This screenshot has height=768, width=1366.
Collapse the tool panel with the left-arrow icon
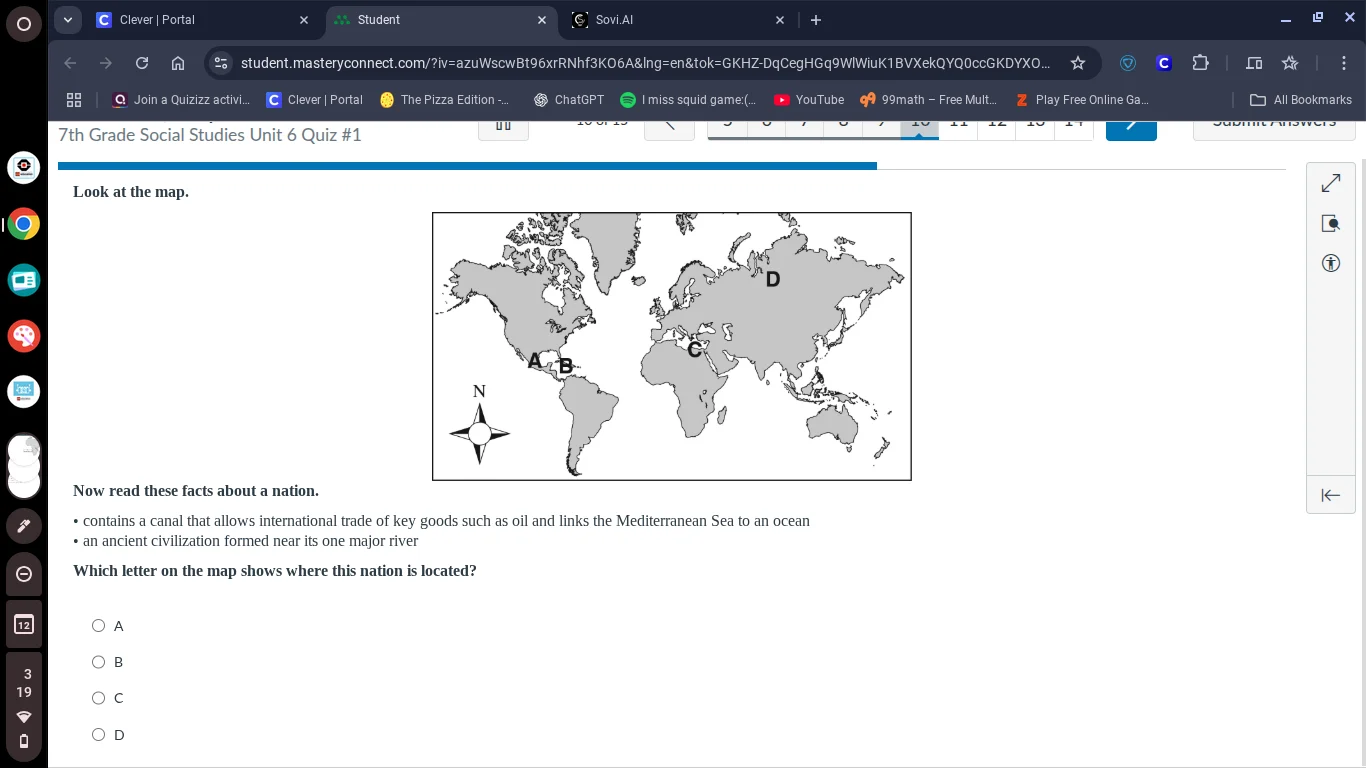pos(1330,495)
